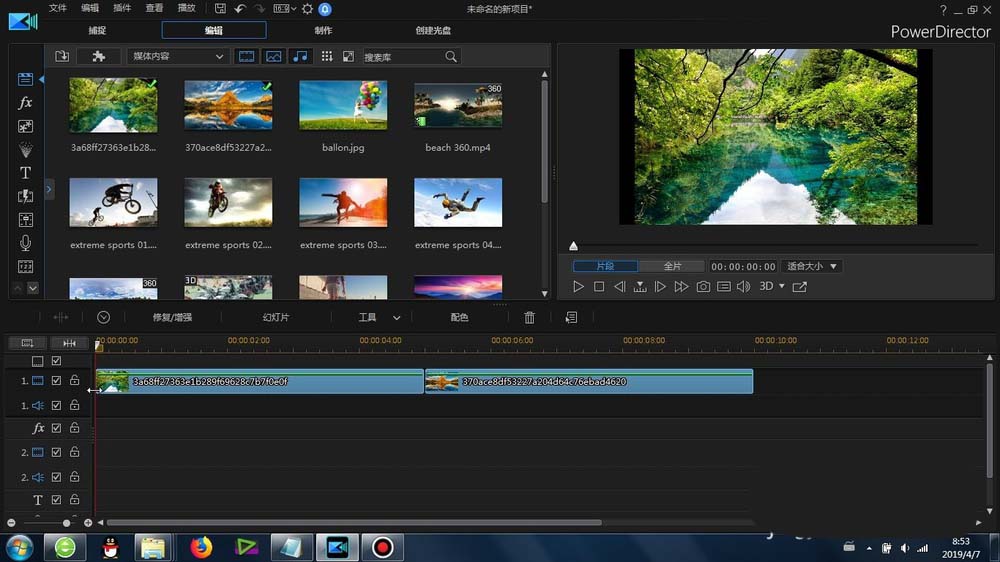Click the preview volume speaker icon

[743, 287]
